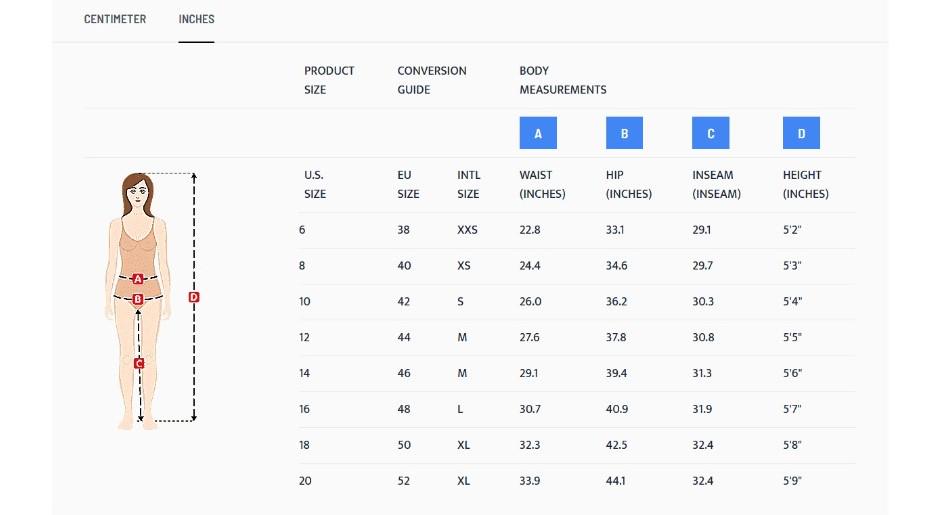
Task: Select U.S. size 10 row
Action: [305, 302]
